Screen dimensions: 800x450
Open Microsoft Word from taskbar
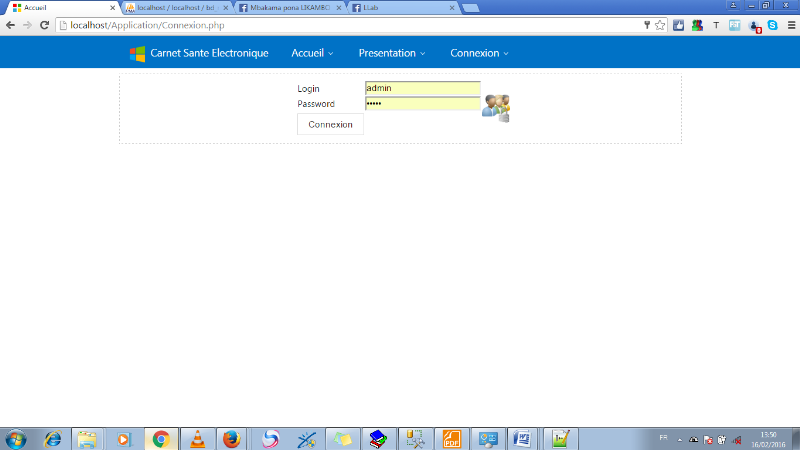point(522,439)
